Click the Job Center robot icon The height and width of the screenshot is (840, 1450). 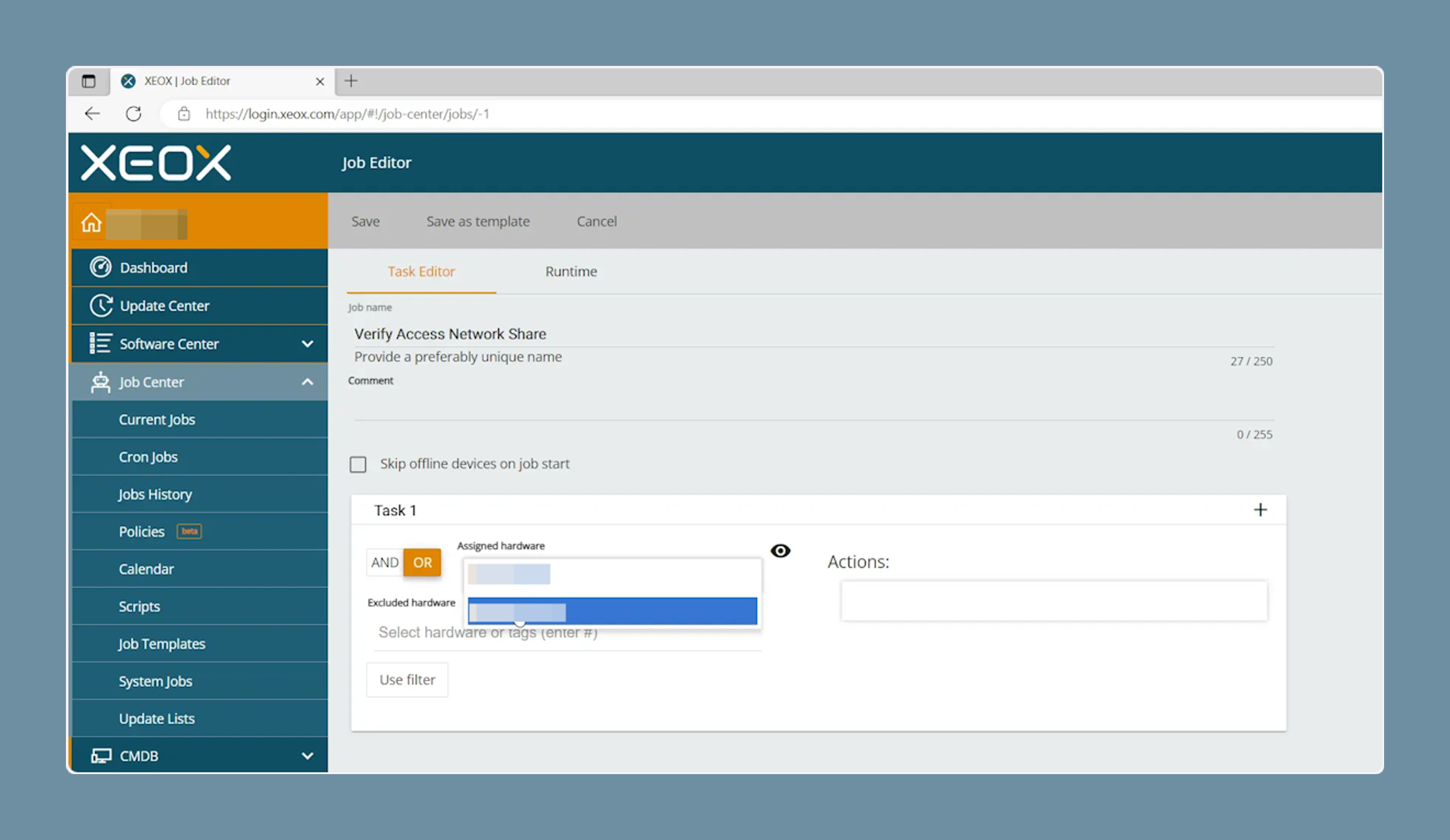(100, 381)
